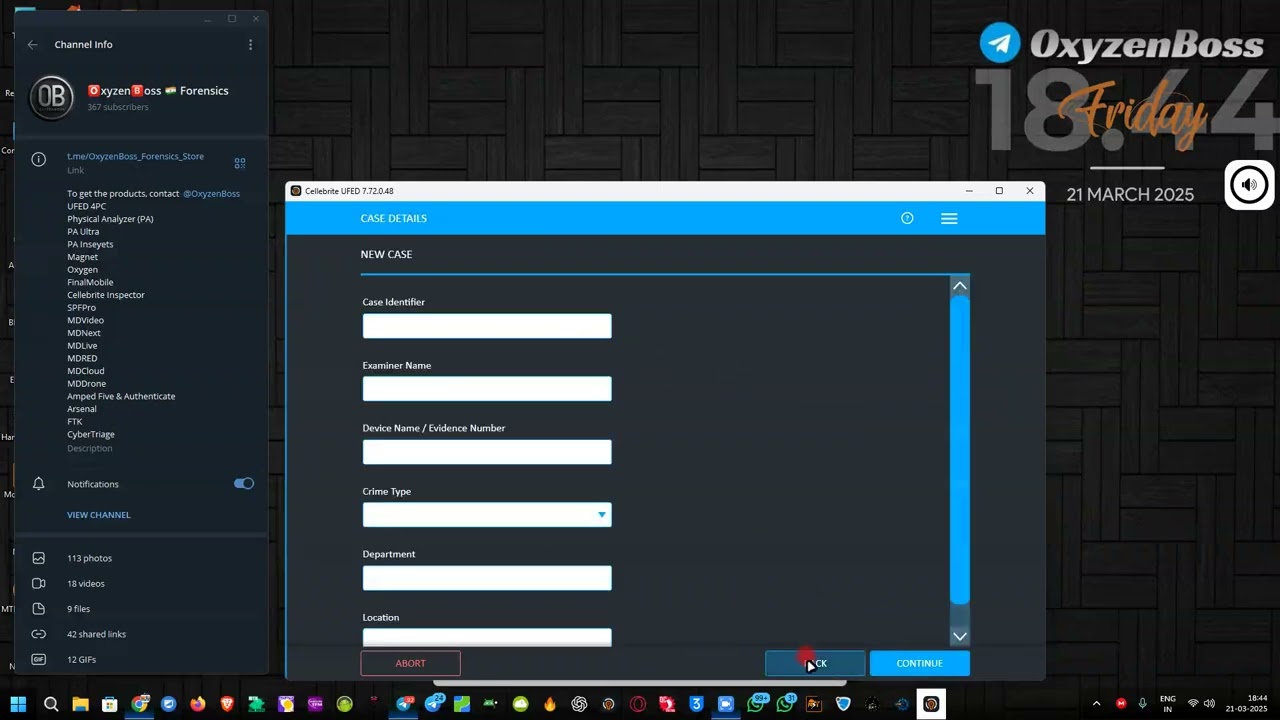Open the ENG IN language switcher
Screen dimensions: 1280x720
click(x=1168, y=704)
